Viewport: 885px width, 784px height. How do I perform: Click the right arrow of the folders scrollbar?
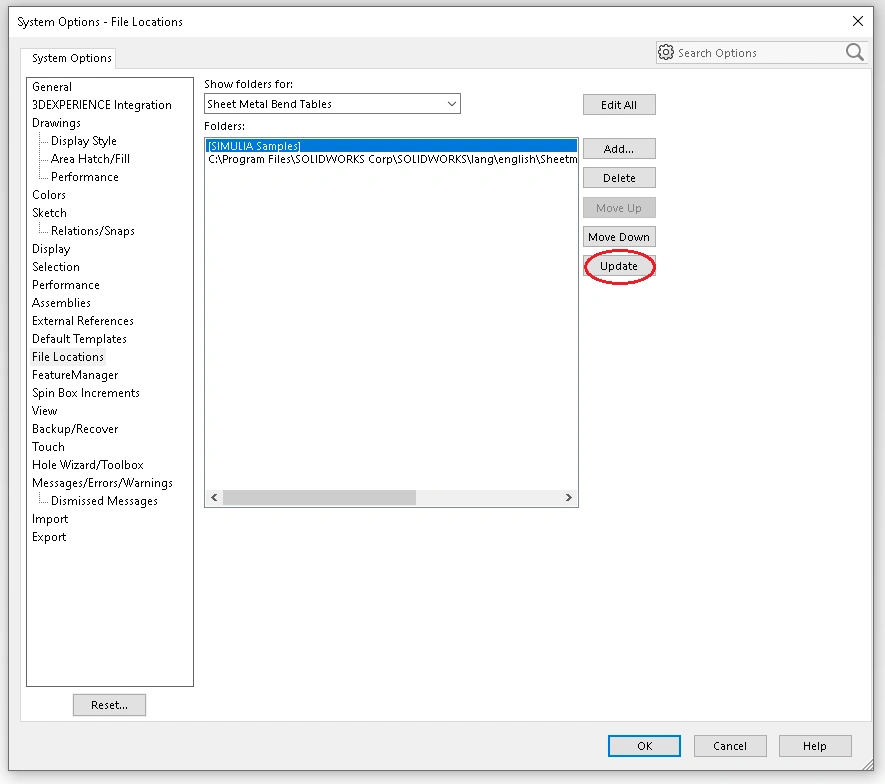[568, 497]
